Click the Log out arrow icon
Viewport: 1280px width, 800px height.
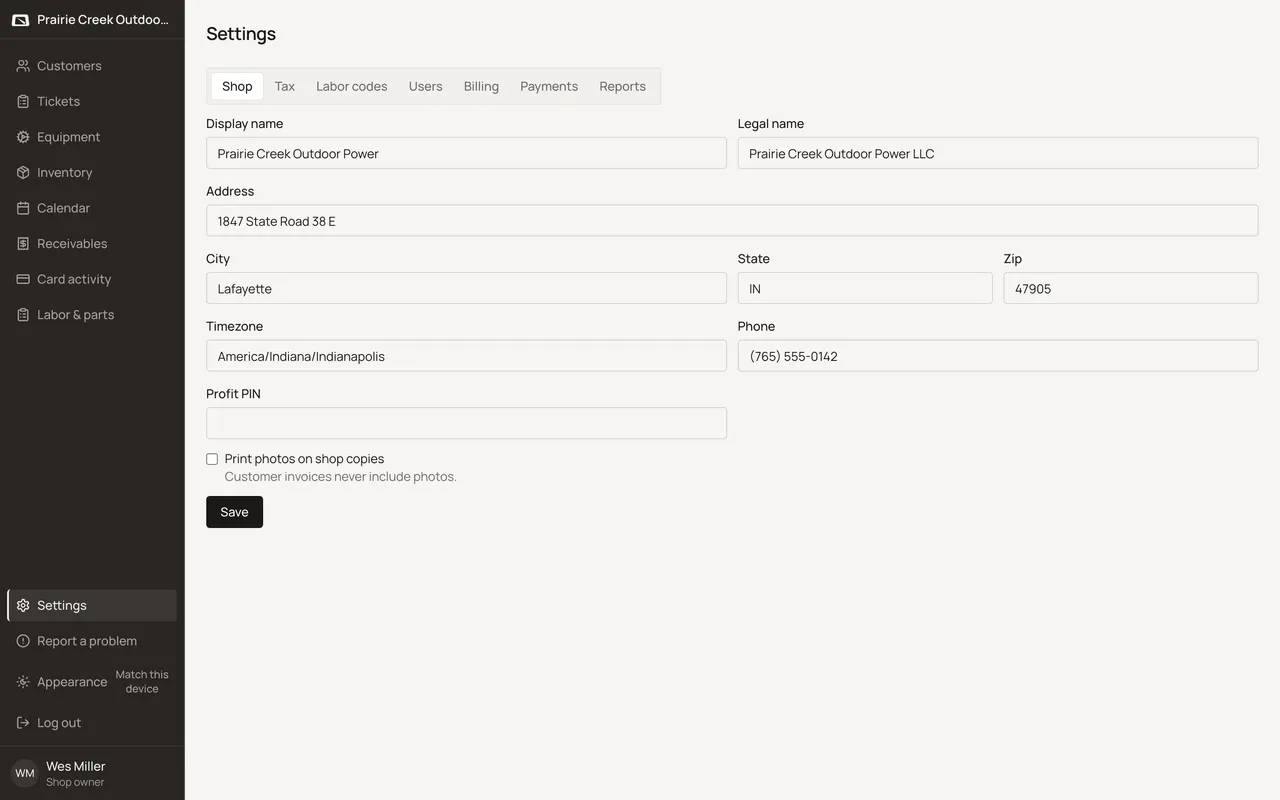(x=23, y=723)
